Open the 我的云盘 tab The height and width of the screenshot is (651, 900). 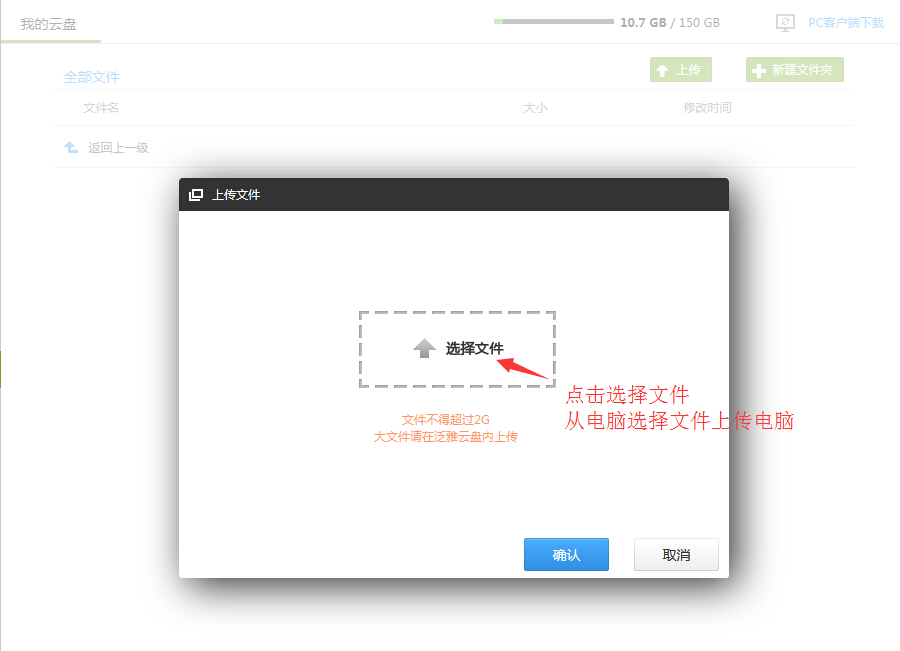click(49, 24)
